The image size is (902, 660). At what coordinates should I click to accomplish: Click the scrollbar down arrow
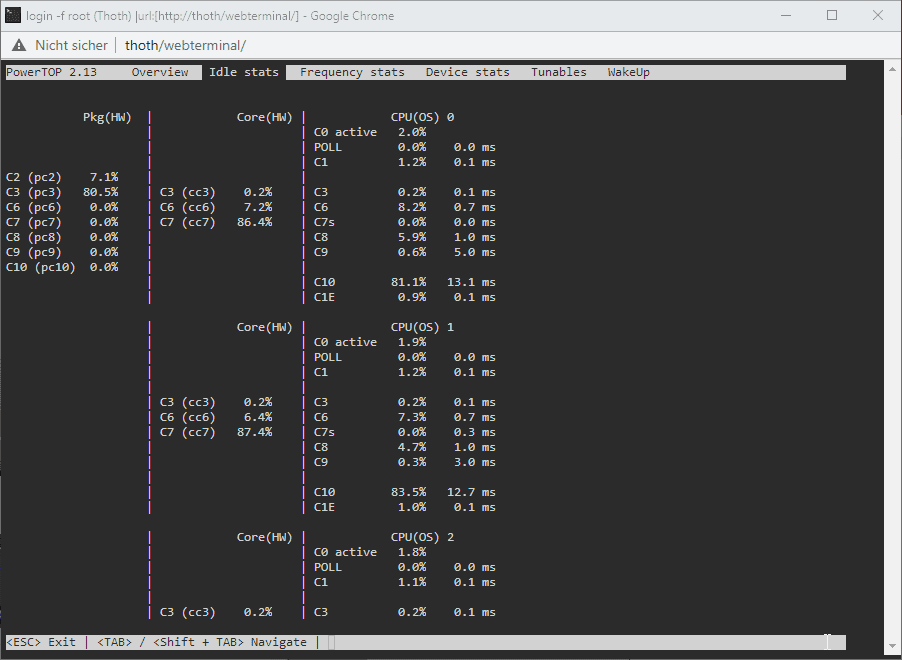click(x=892, y=647)
